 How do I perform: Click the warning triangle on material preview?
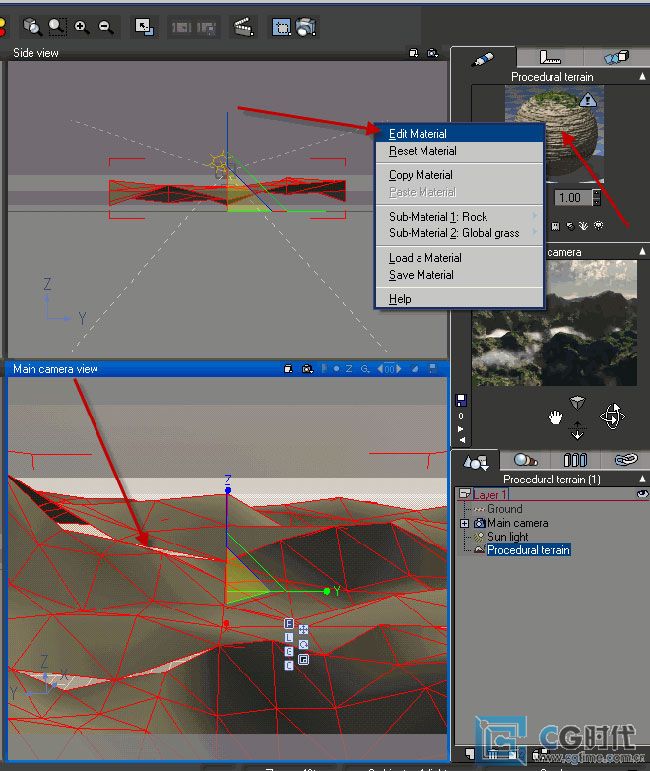pyautogui.click(x=588, y=101)
